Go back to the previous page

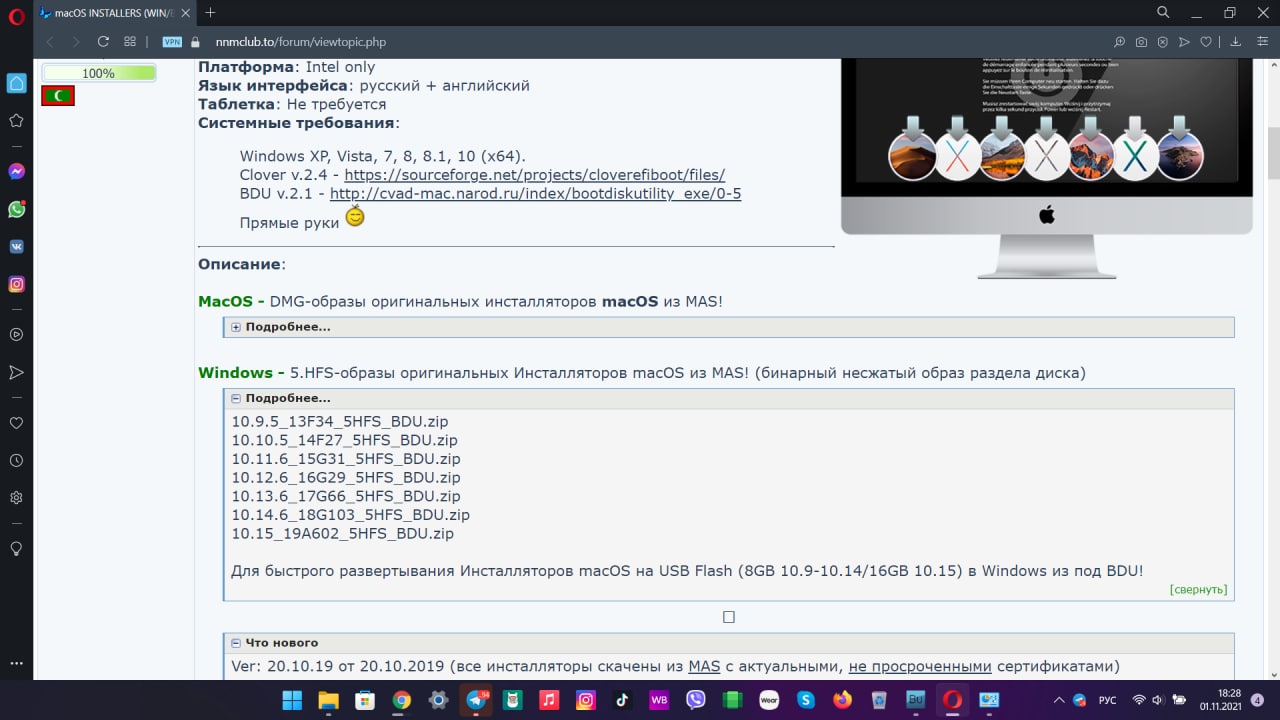click(49, 42)
